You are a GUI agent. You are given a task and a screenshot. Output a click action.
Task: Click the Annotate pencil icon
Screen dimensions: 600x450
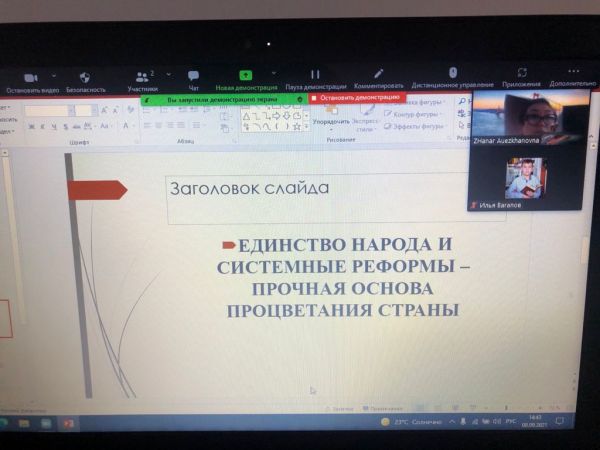tap(378, 74)
